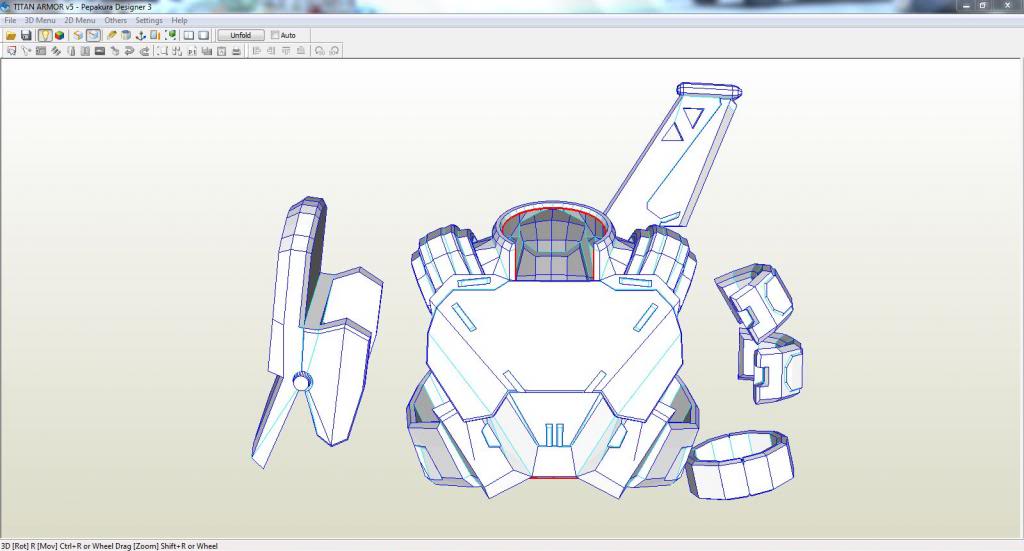Click the P1 page number icon

(192, 51)
